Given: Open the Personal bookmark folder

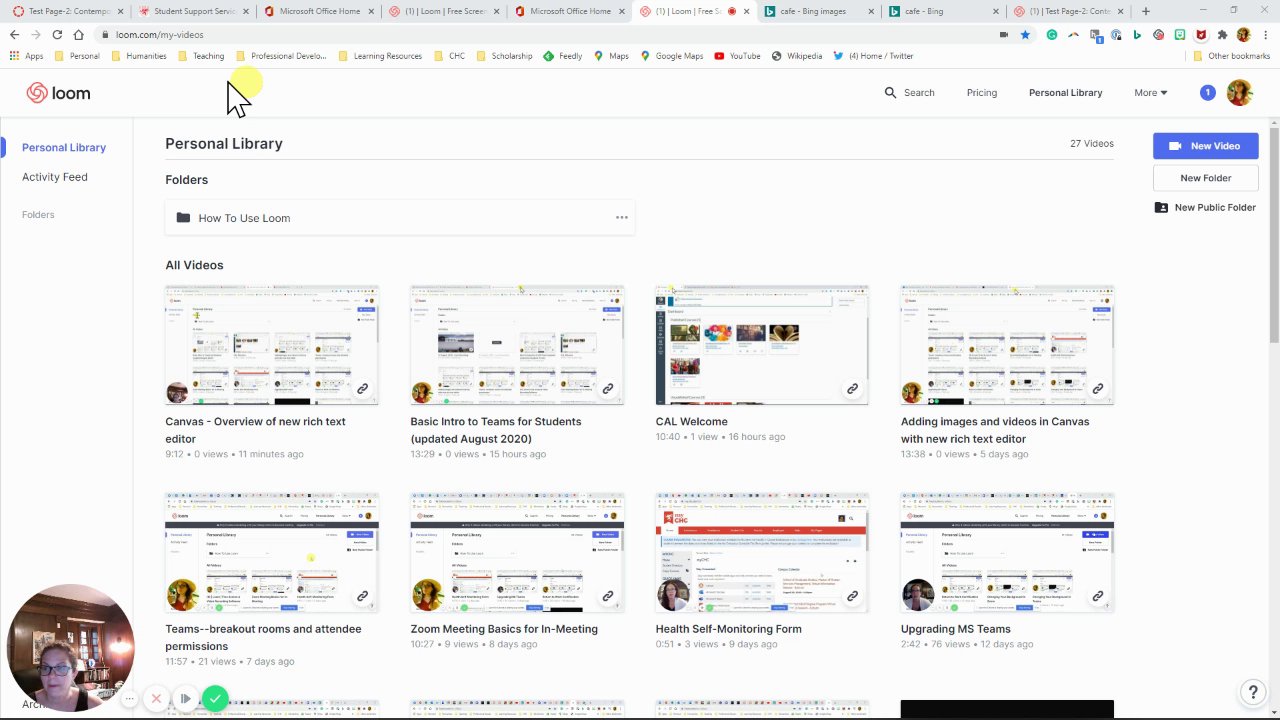Looking at the screenshot, I should pyautogui.click(x=77, y=56).
